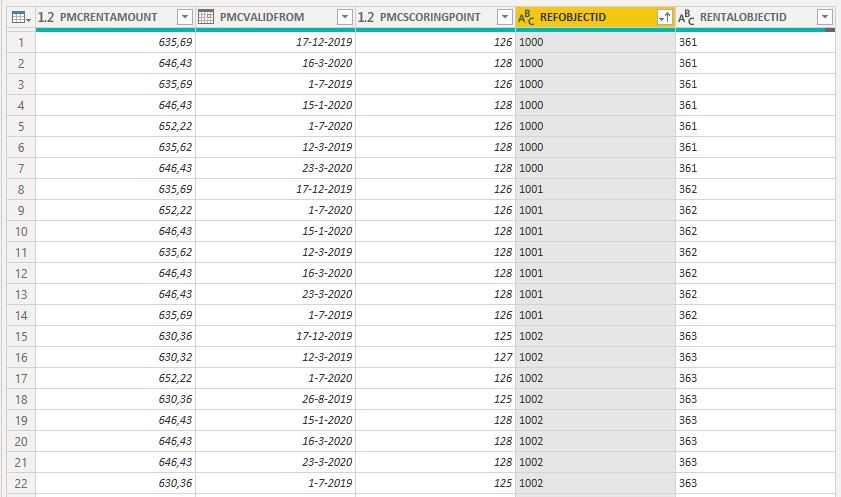Image resolution: width=841 pixels, height=497 pixels.
Task: Click the date type icon of PMCVALIDFROM
Action: point(206,17)
